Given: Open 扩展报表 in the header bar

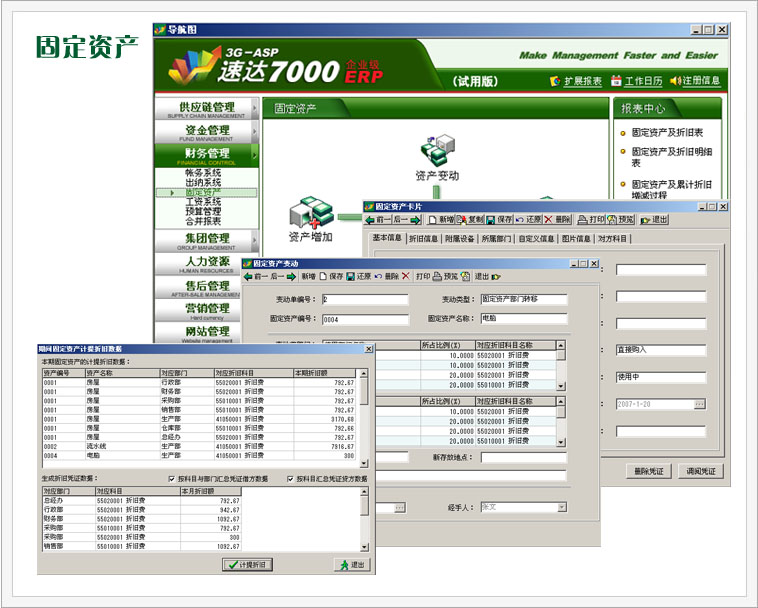Looking at the screenshot, I should click(576, 81).
